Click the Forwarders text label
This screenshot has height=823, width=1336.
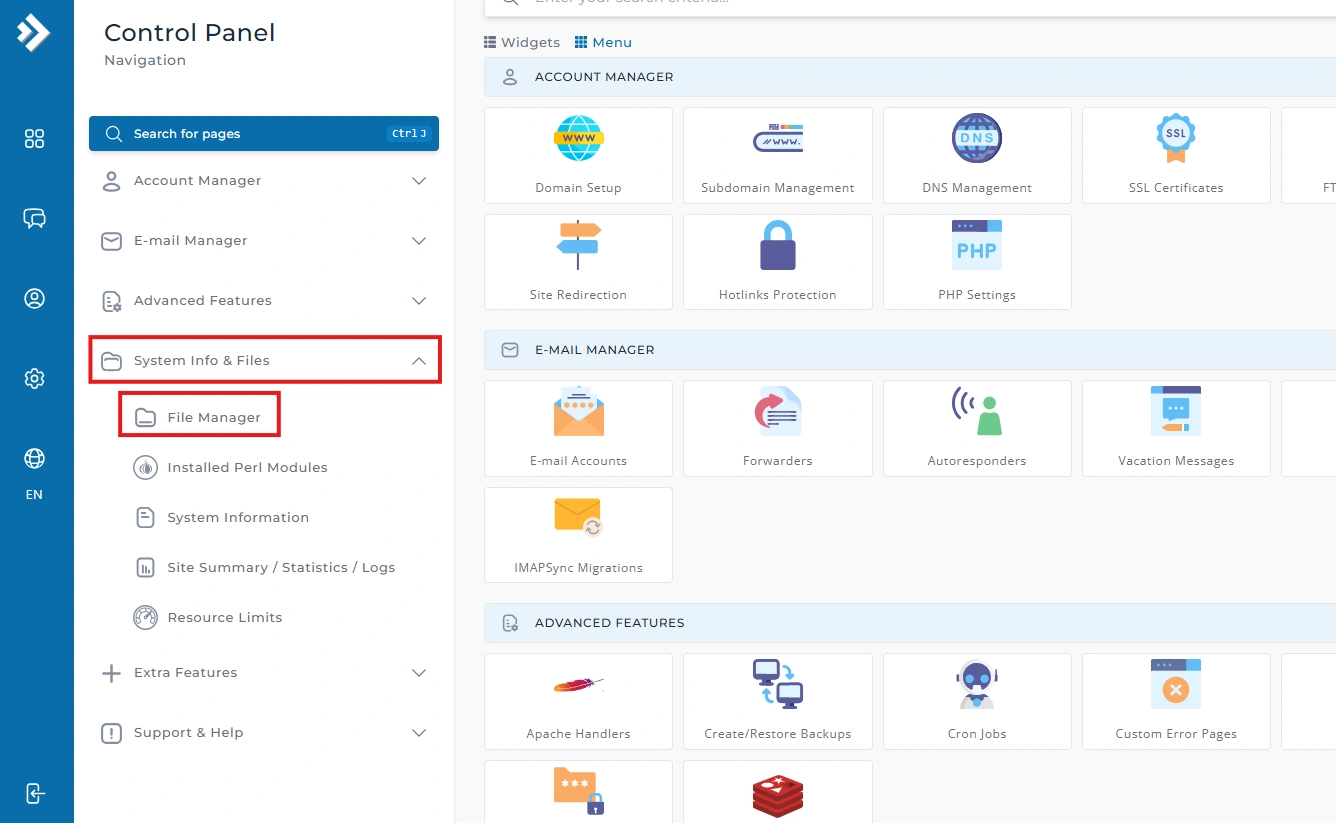778,461
